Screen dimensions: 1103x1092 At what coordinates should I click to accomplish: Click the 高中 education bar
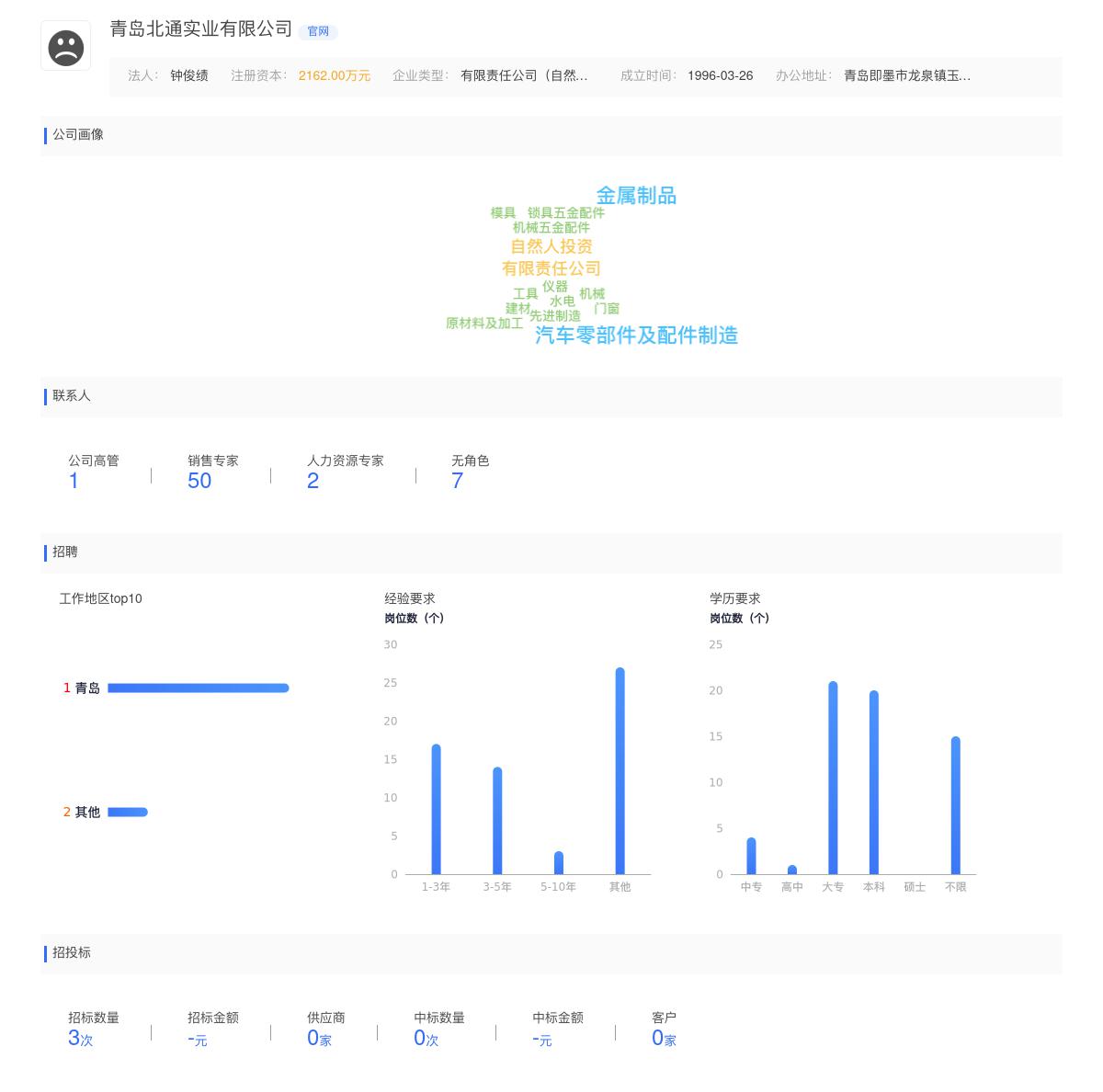(x=792, y=870)
